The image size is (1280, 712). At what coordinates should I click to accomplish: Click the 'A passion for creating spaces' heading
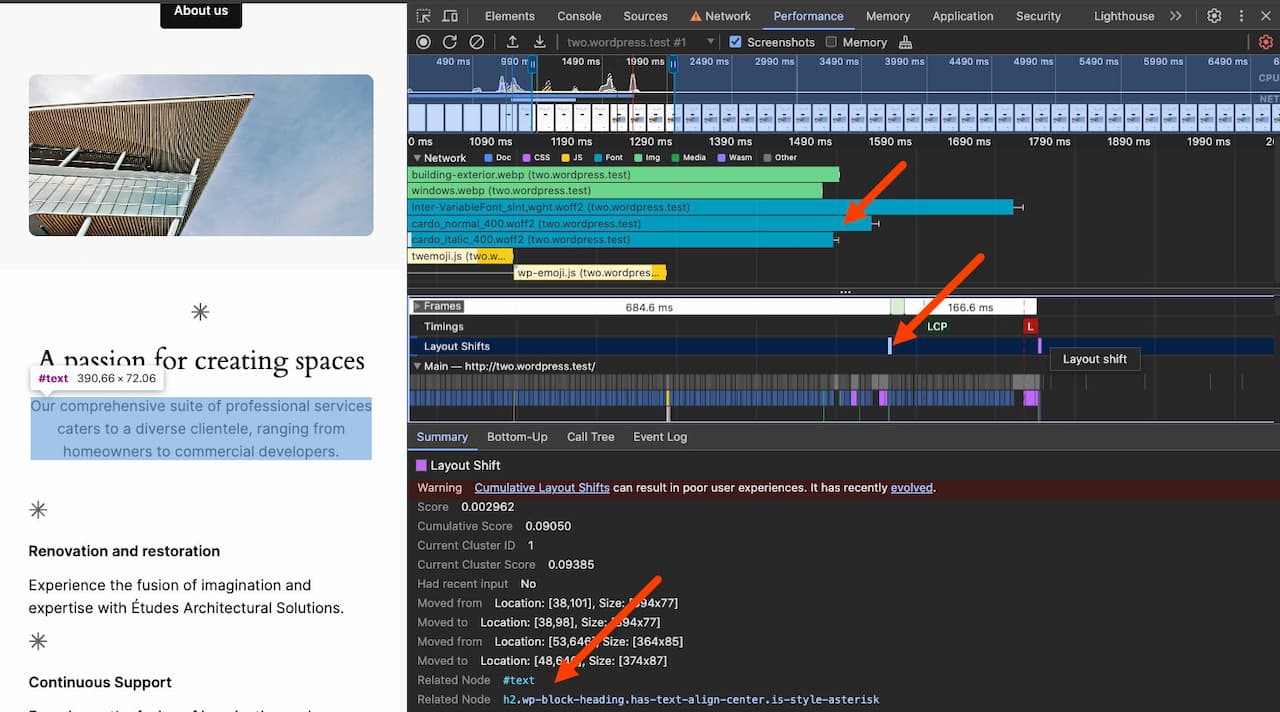click(201, 360)
